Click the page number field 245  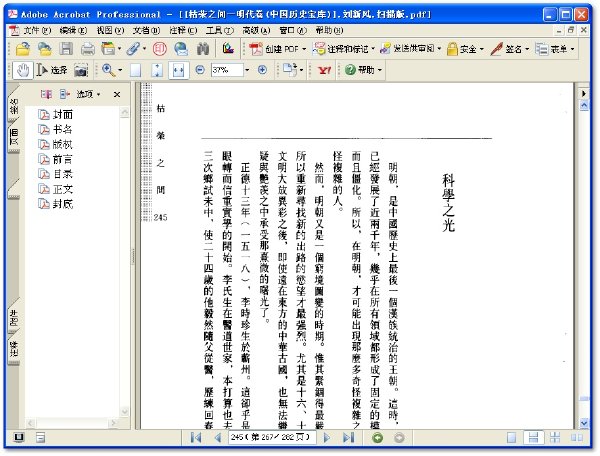272,437
